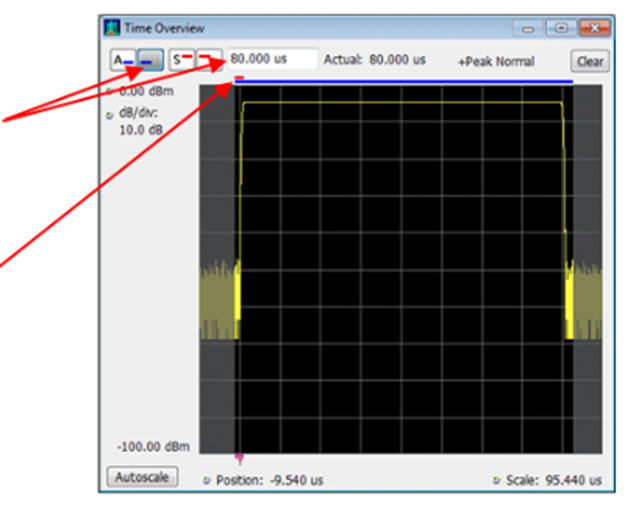This screenshot has height=522, width=636.
Task: Click the Scale knob icon
Action: pos(496,480)
